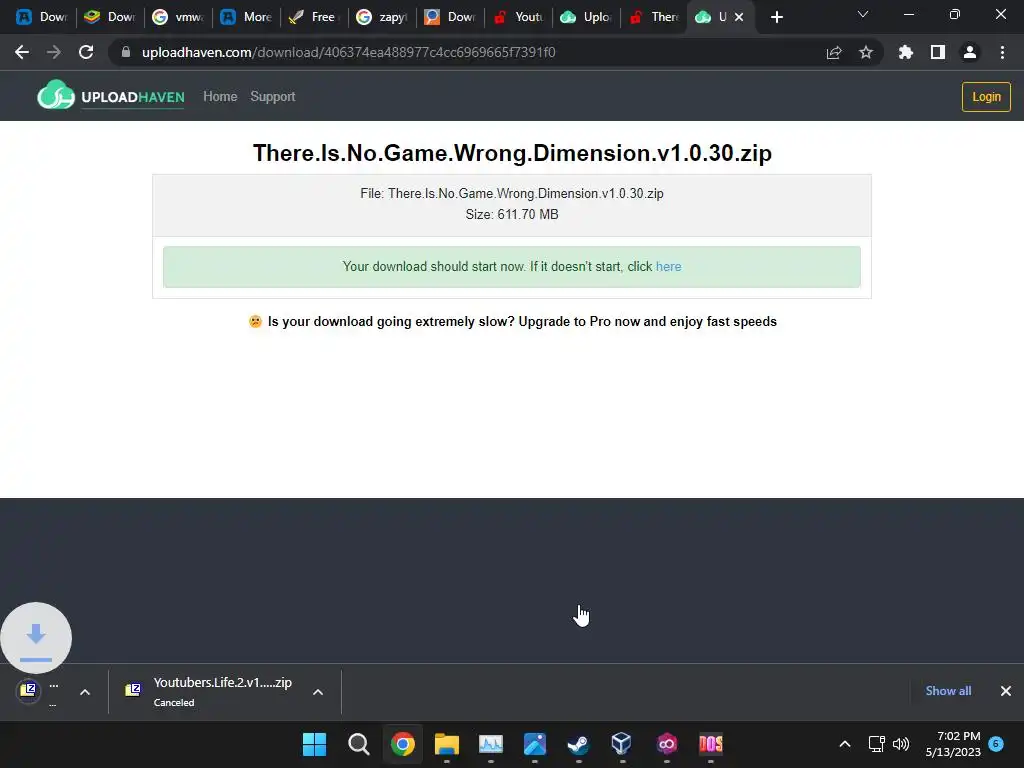Viewport: 1024px width, 768px height.
Task: Show all downloads
Action: point(948,691)
